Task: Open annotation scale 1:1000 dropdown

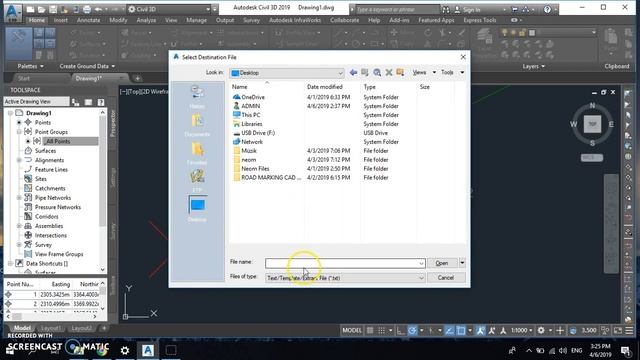Action: 522,330
